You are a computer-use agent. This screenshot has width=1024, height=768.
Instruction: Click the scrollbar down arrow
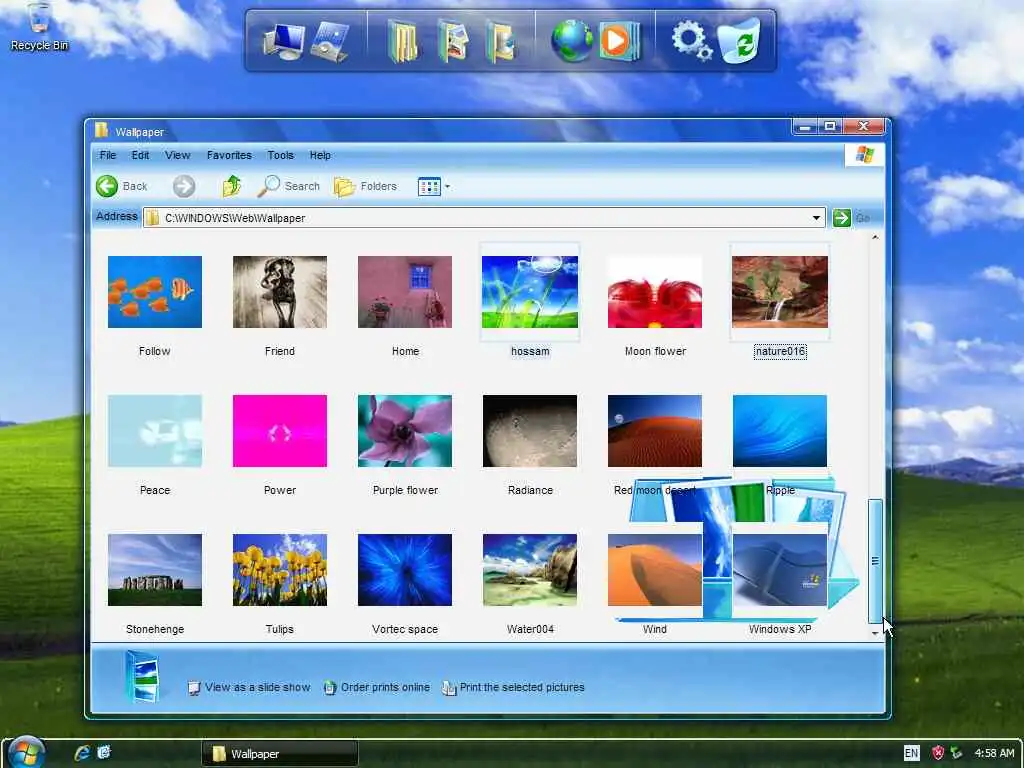pyautogui.click(x=875, y=633)
